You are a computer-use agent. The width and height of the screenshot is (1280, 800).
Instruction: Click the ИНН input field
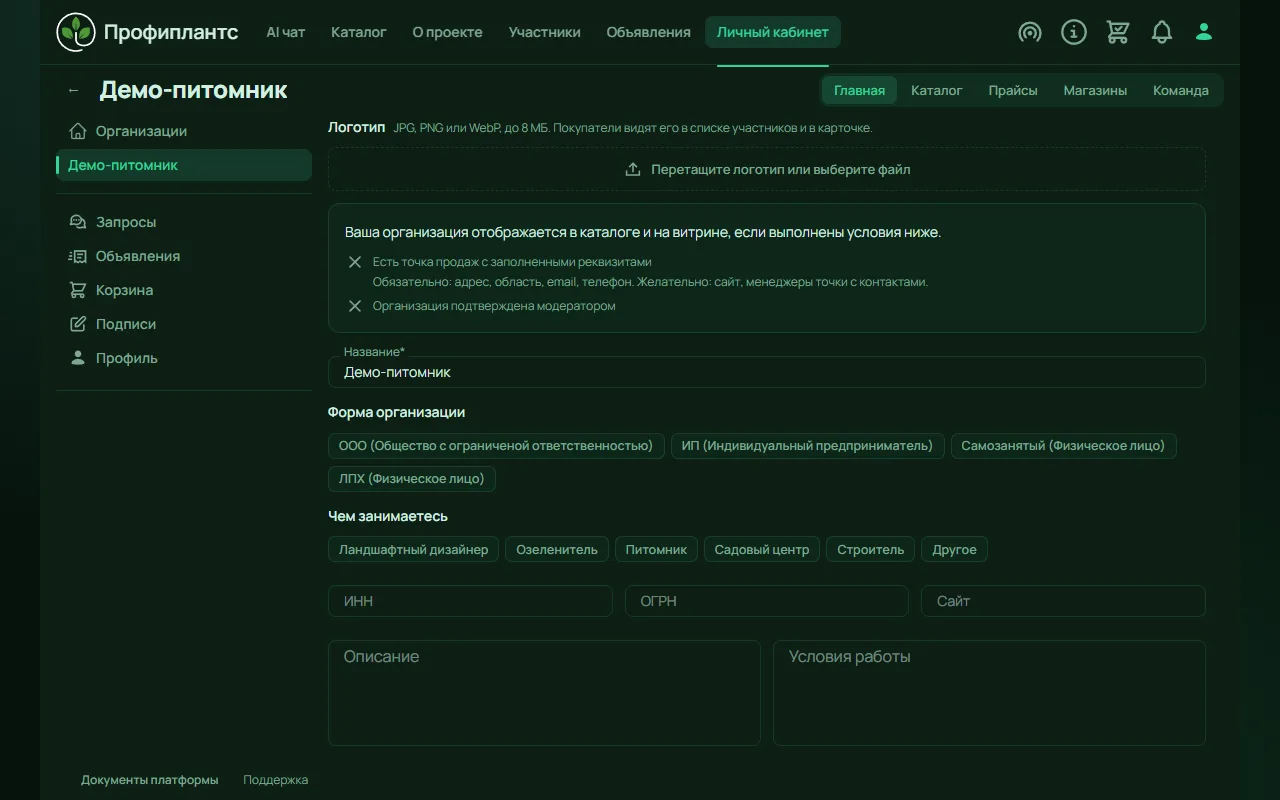(470, 601)
